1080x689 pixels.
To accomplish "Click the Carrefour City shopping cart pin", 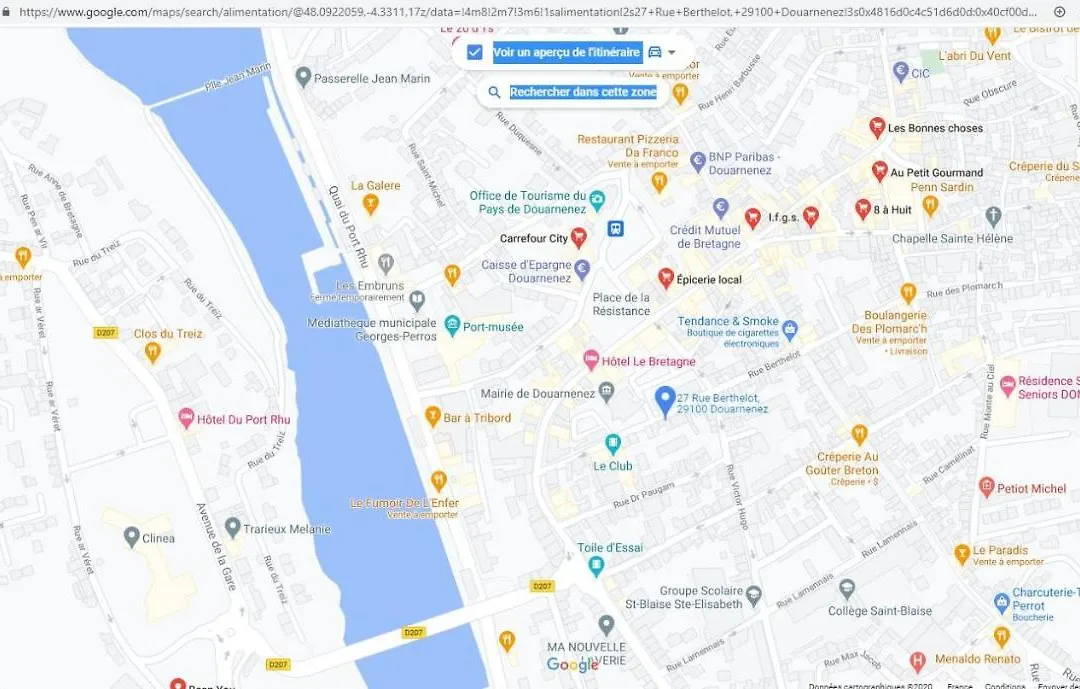I will click(579, 238).
